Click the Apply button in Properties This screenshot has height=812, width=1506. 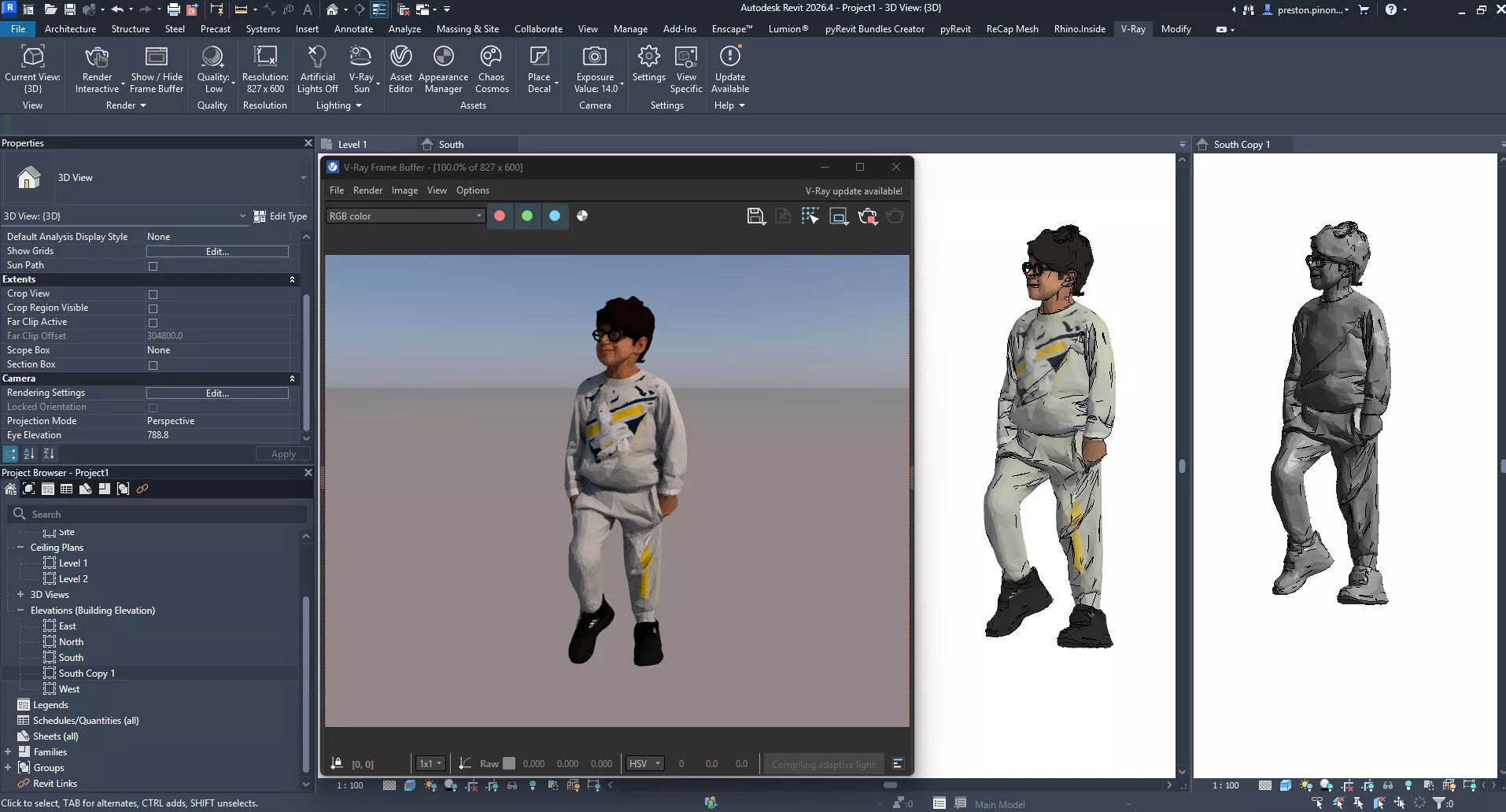pyautogui.click(x=283, y=454)
